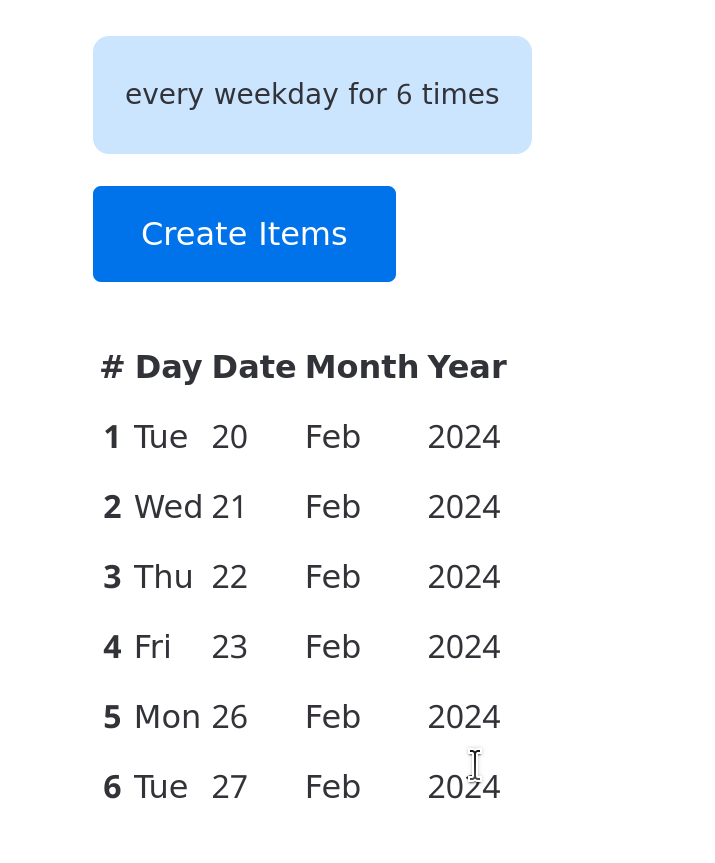Image resolution: width=715 pixels, height=863 pixels.
Task: Select the Wed day cell
Action: point(168,508)
